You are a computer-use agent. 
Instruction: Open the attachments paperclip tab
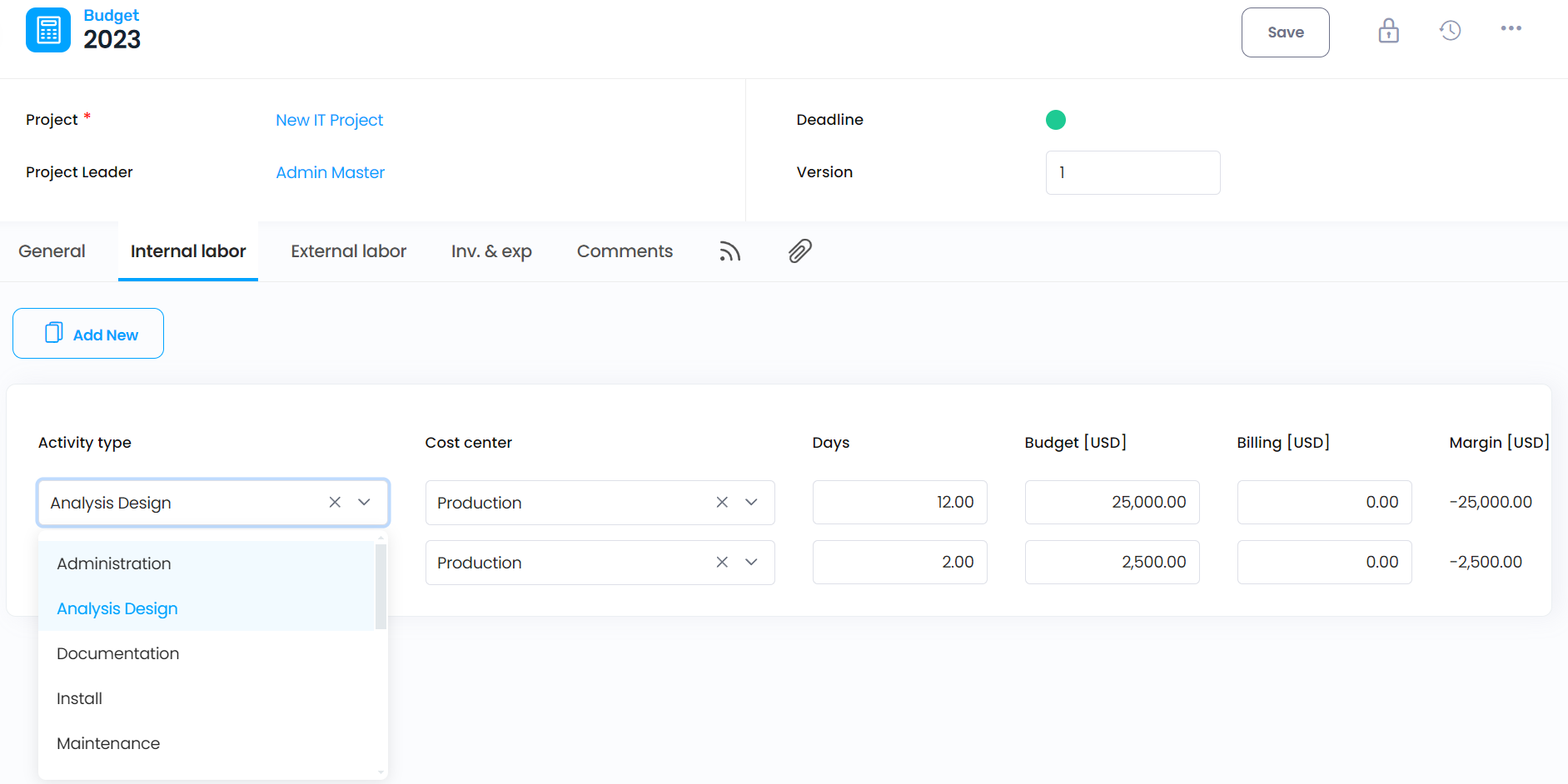click(x=800, y=251)
